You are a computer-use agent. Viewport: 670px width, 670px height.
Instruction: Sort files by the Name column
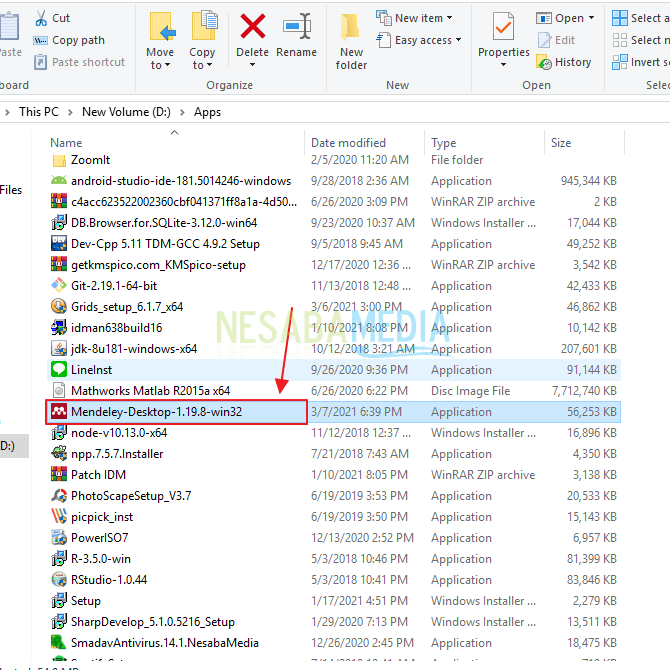click(x=66, y=143)
